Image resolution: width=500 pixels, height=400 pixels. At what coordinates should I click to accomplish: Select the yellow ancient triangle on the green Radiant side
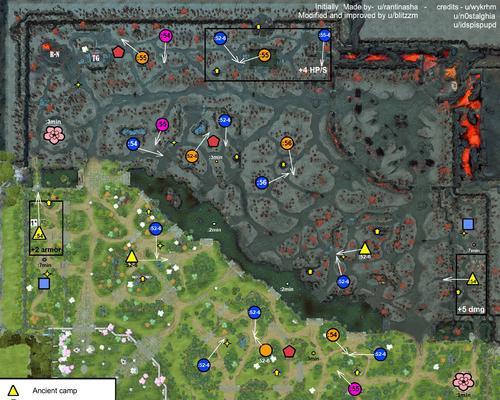pyautogui.click(x=132, y=257)
